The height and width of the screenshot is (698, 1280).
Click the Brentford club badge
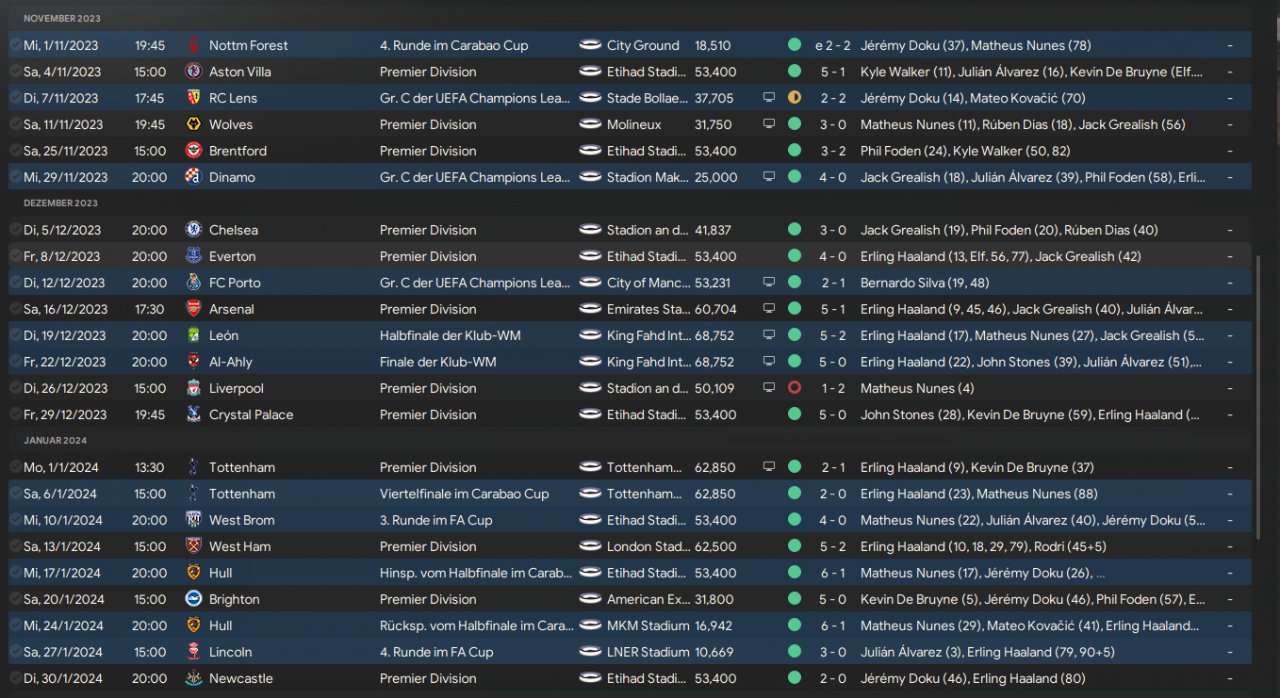[194, 151]
